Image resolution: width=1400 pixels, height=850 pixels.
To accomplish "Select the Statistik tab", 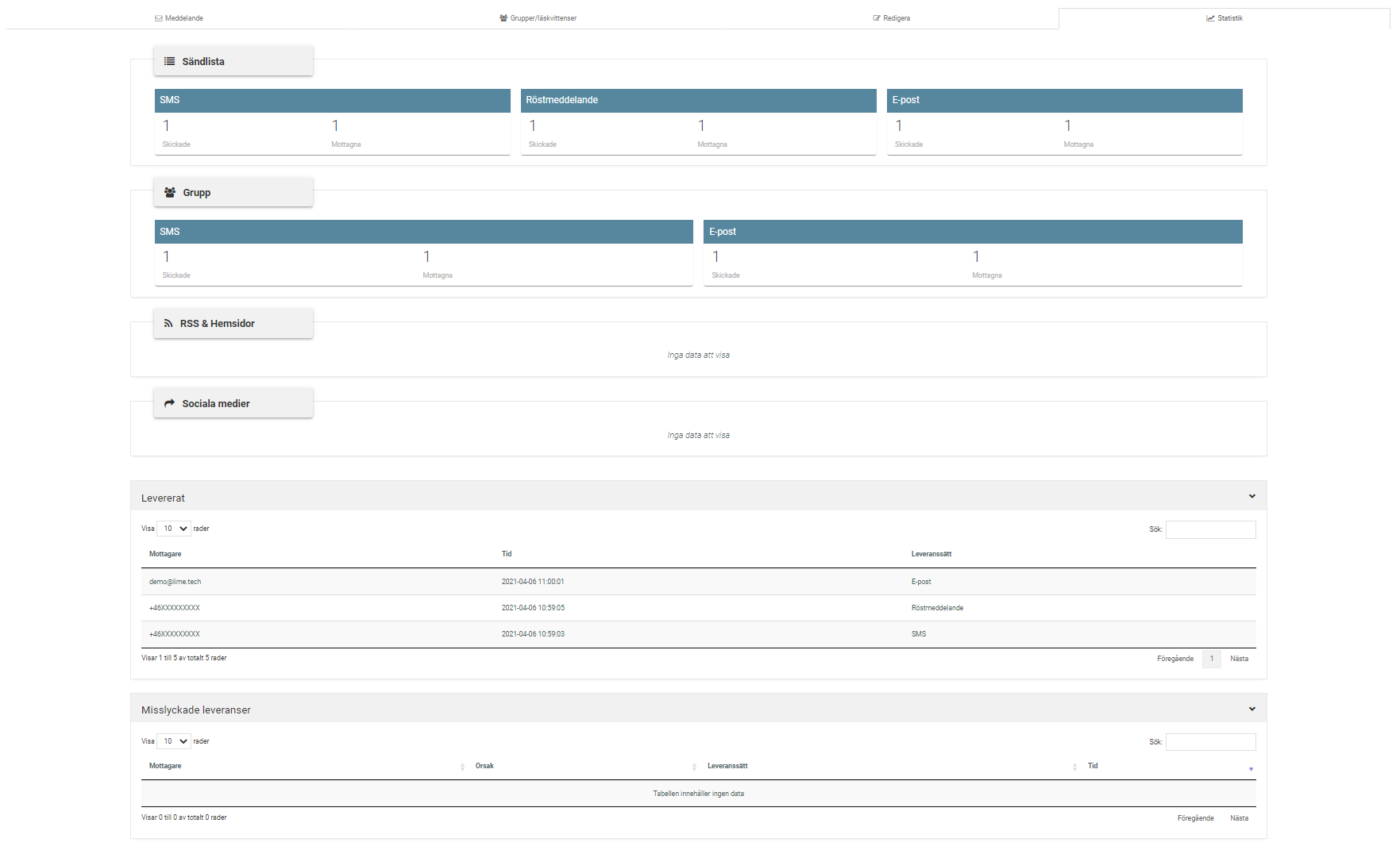I will [x=1225, y=18].
